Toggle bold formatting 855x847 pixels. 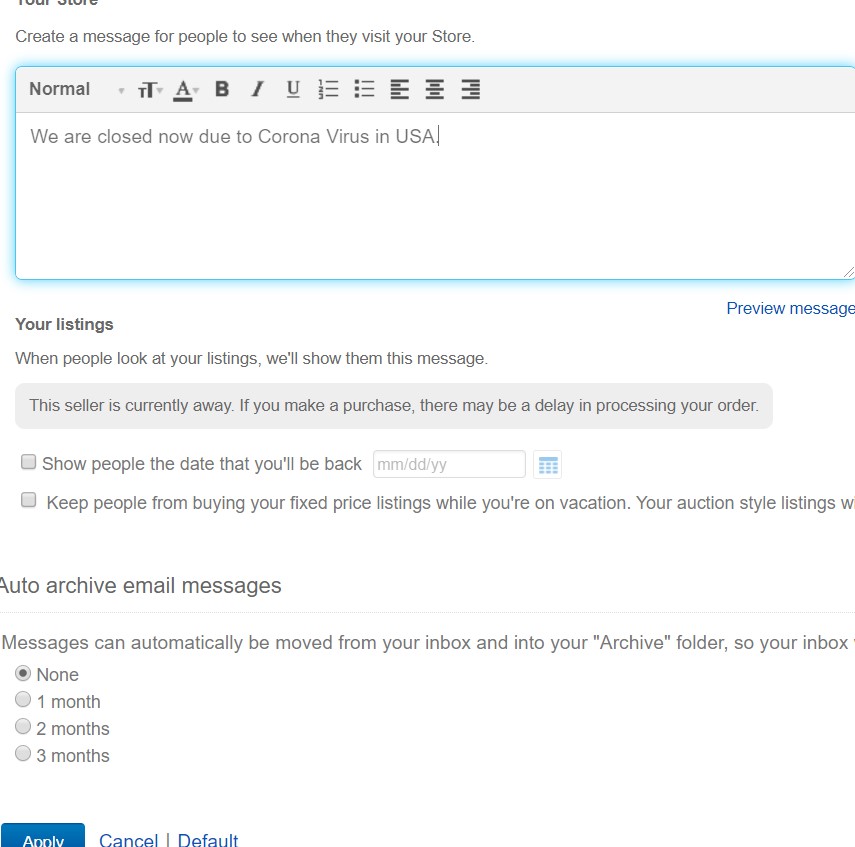222,89
